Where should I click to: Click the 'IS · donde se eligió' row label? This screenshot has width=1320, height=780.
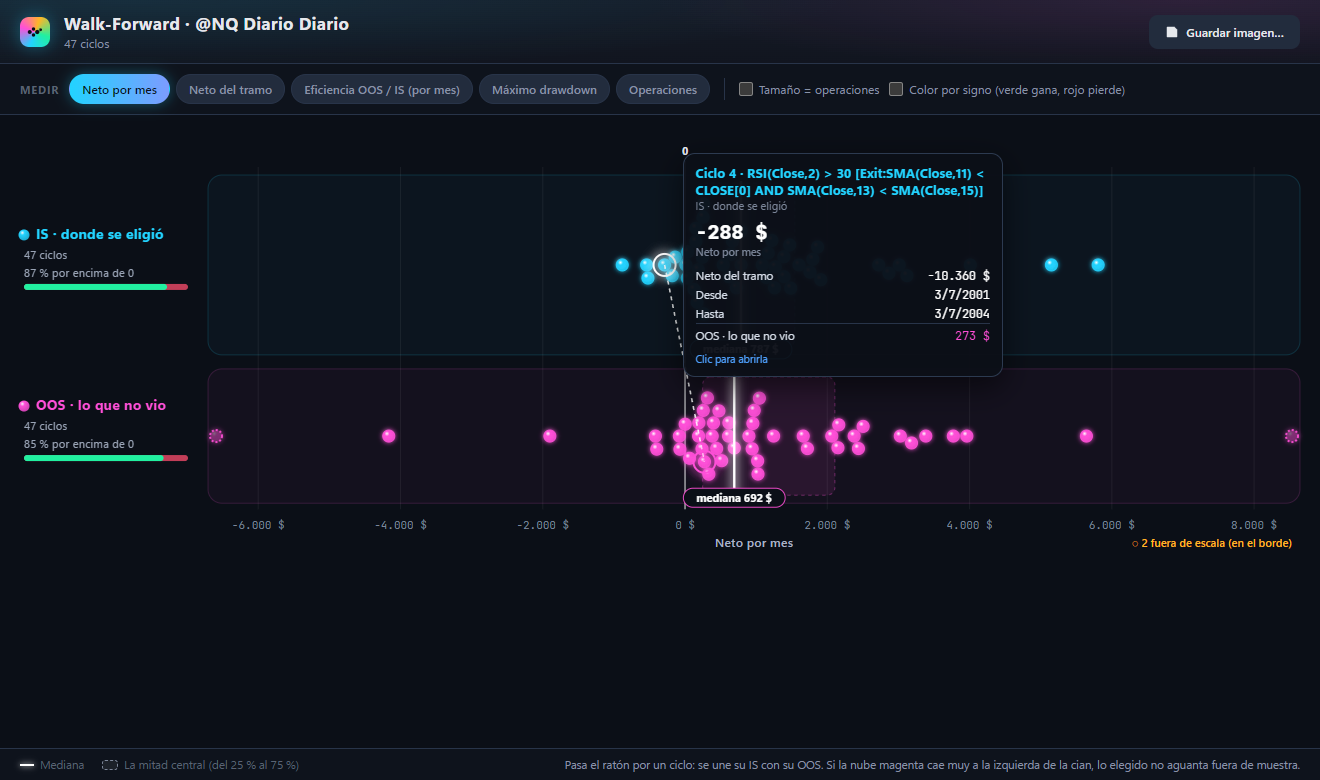pyautogui.click(x=99, y=234)
